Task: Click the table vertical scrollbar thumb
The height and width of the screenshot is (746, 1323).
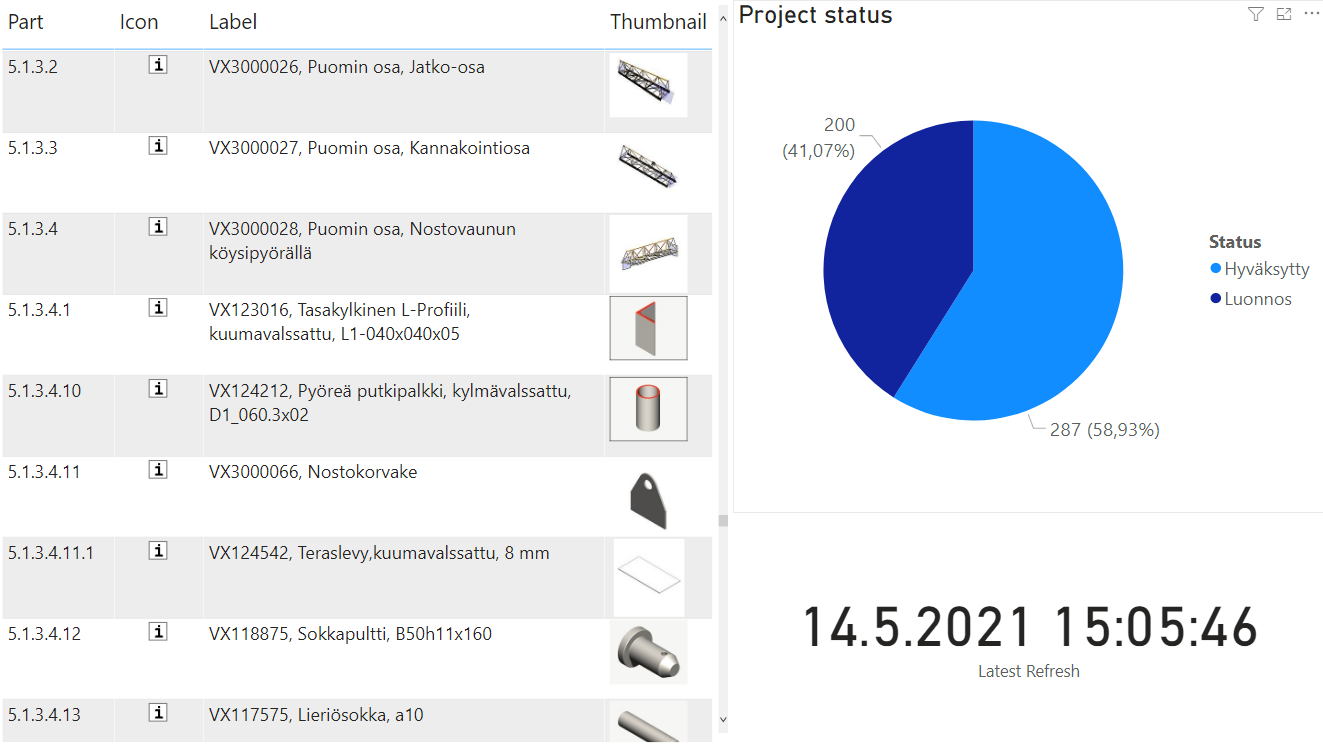Action: pos(723,520)
